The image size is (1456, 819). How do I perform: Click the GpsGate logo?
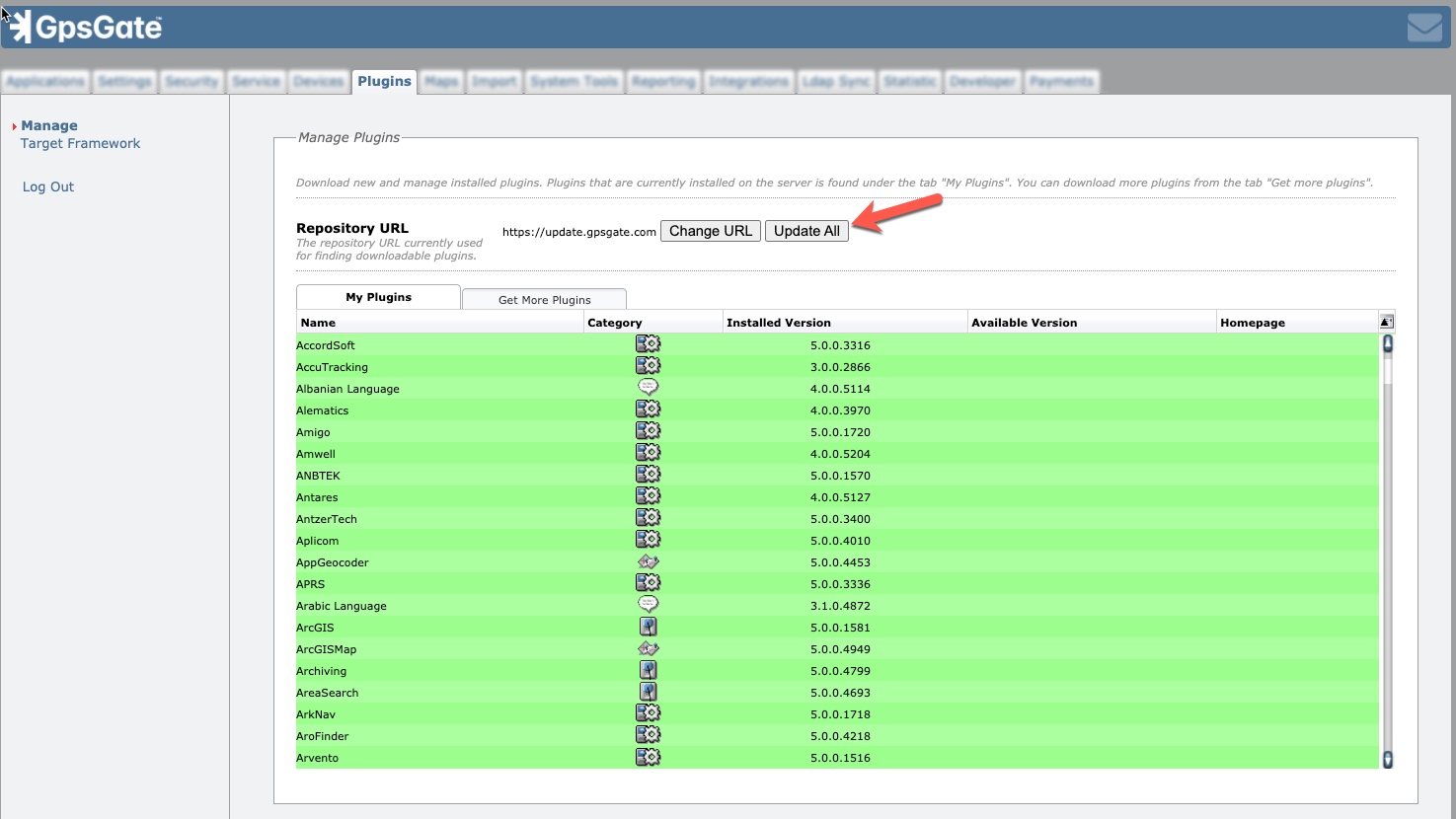[86, 27]
